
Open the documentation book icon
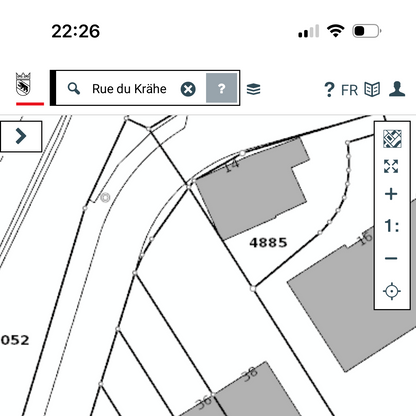click(x=372, y=89)
